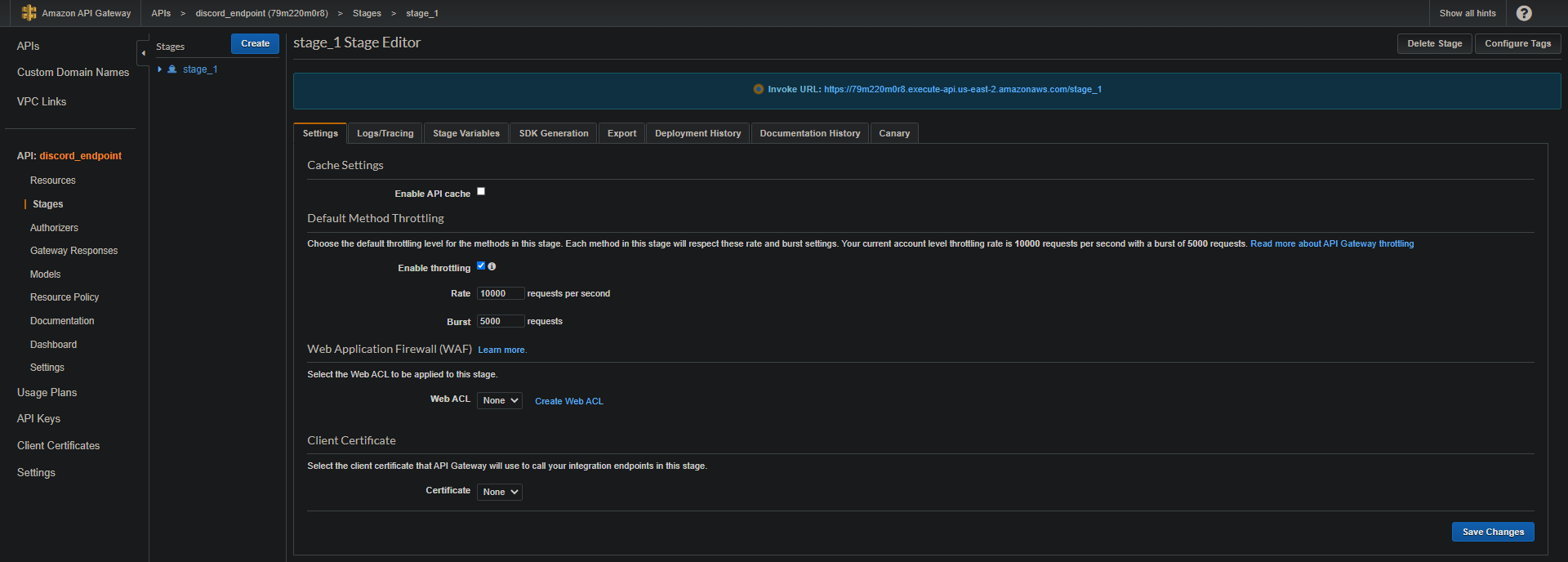The height and width of the screenshot is (562, 1568).
Task: Open APIs in the left sidebar
Action: pyautogui.click(x=29, y=46)
